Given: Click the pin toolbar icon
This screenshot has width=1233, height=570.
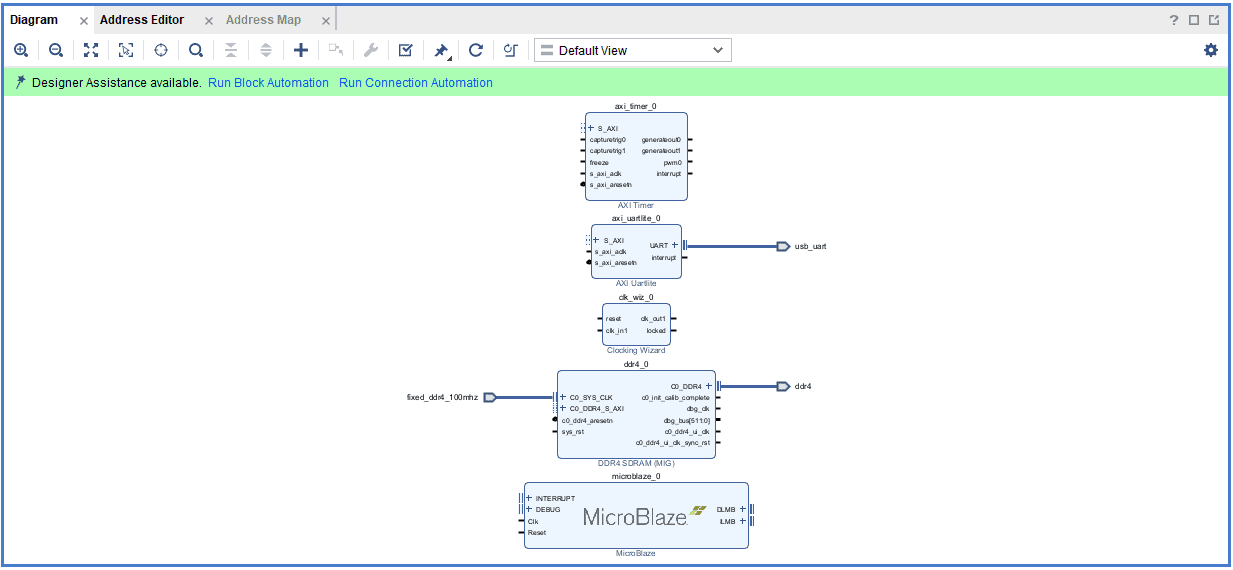Looking at the screenshot, I should [x=440, y=50].
